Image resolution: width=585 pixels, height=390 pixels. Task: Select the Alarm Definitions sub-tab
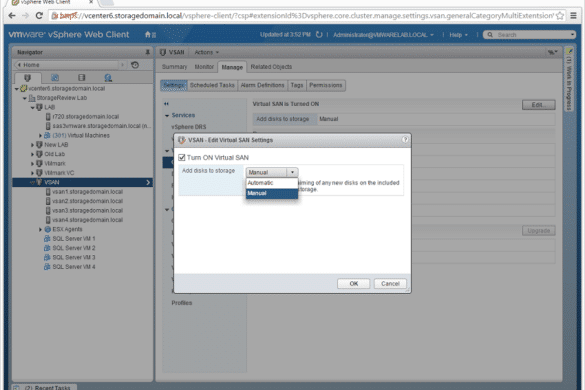point(263,85)
